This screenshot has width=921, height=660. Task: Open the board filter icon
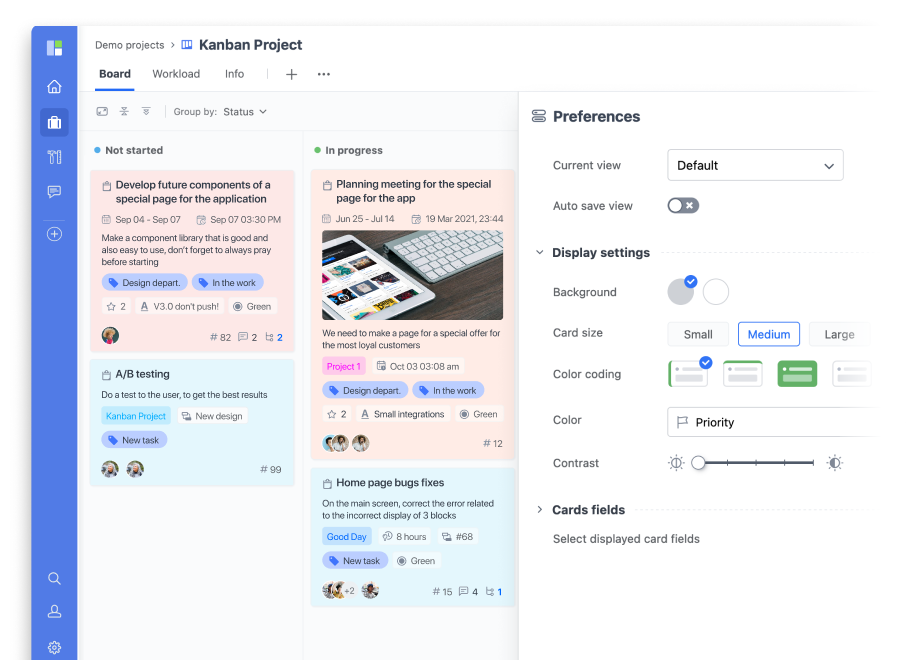(x=146, y=111)
